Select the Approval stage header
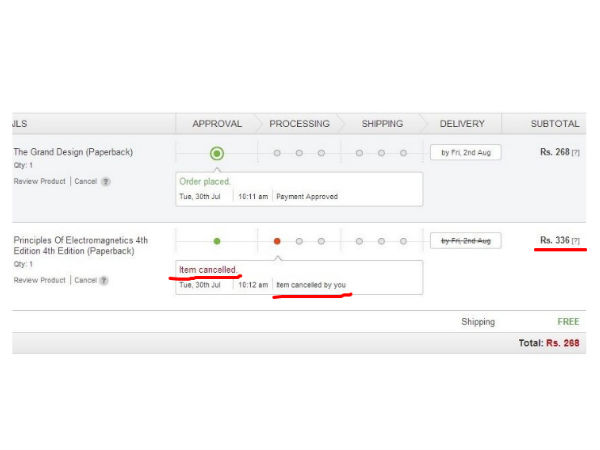600x450 pixels. click(217, 124)
